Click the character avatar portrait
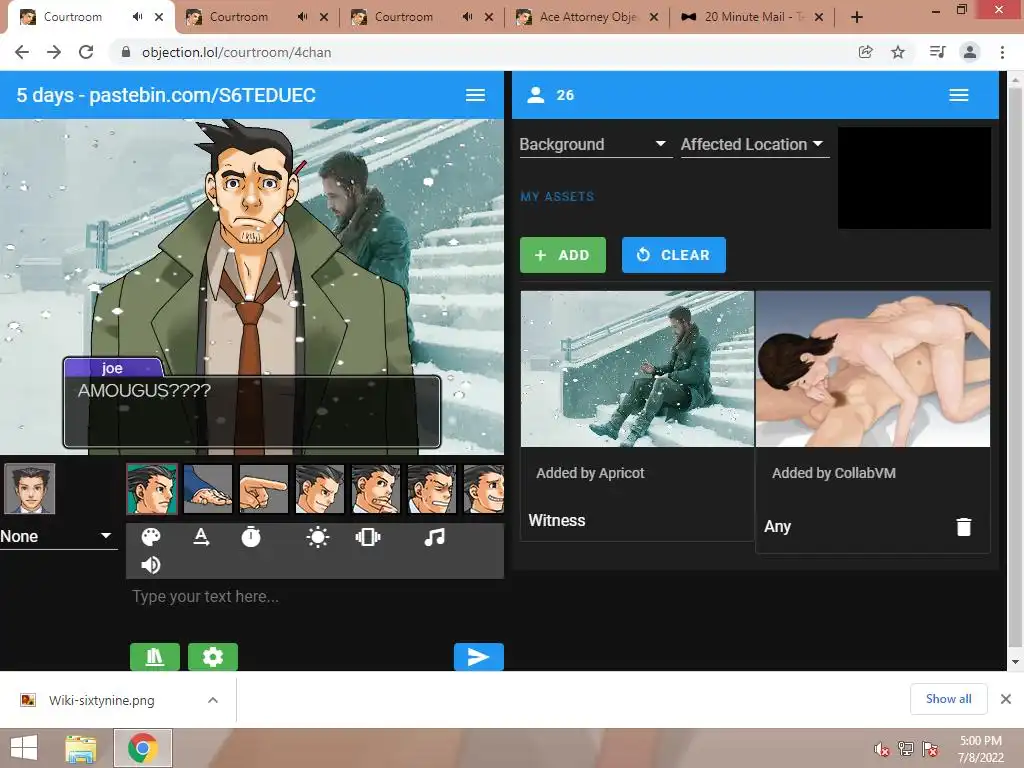 pyautogui.click(x=29, y=488)
